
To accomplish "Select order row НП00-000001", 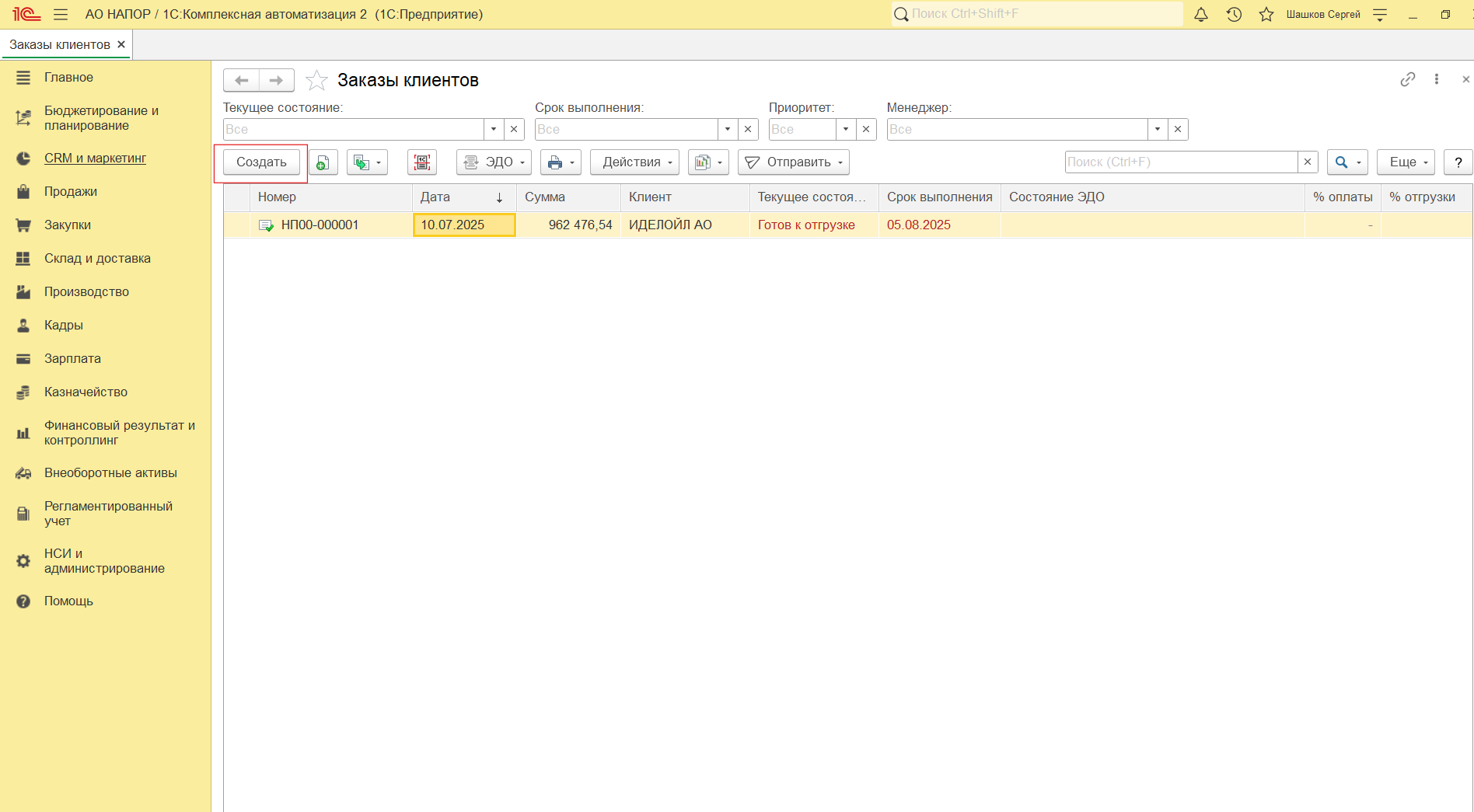I will [320, 225].
